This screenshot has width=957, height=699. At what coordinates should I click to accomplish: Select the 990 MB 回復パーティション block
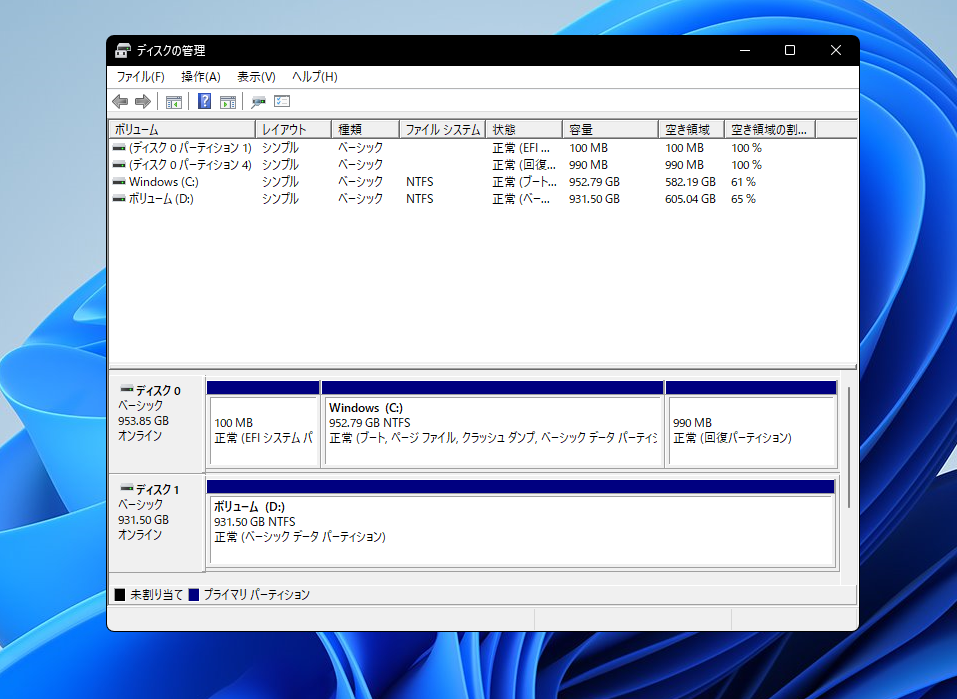coord(751,424)
